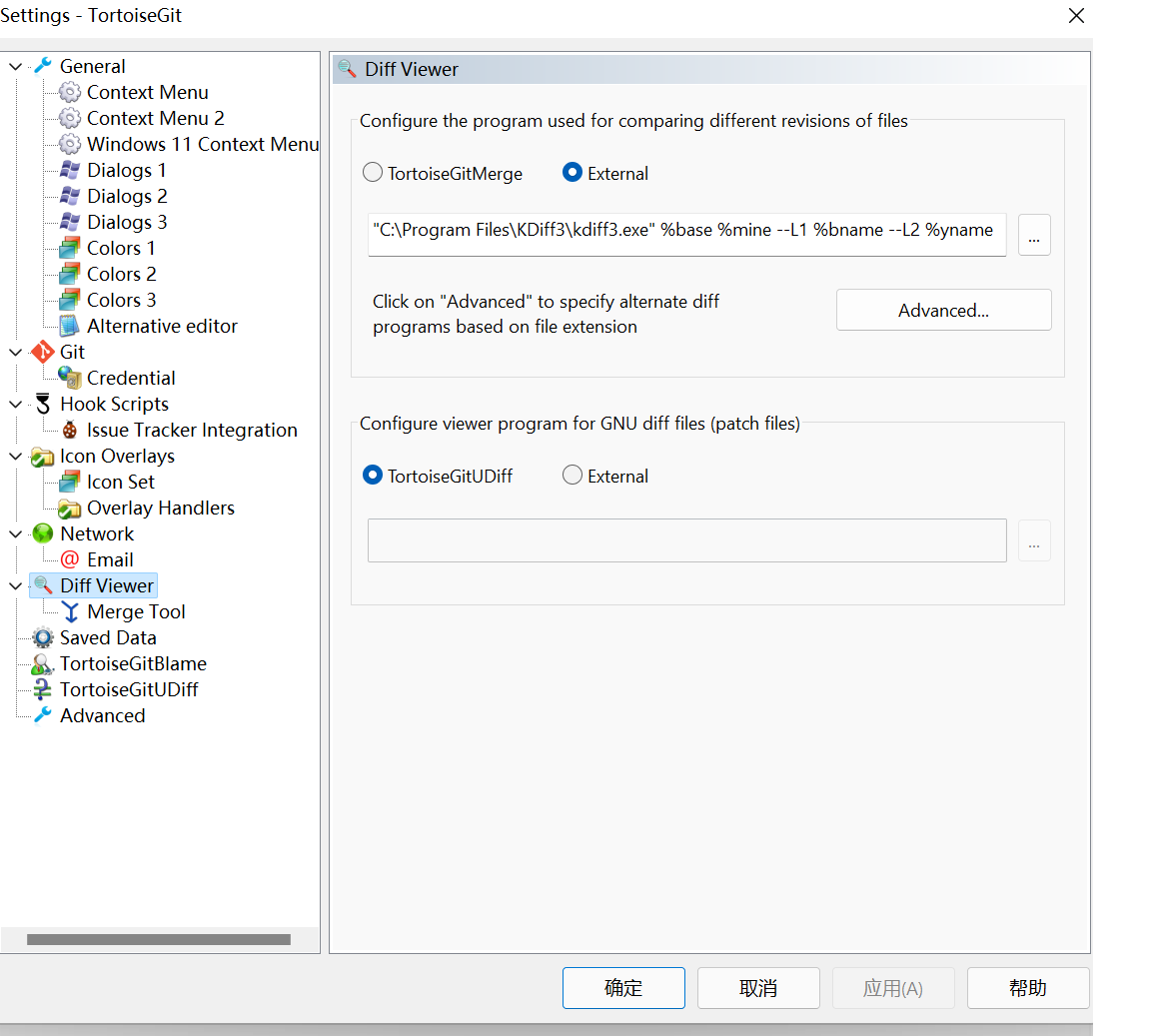1151x1036 pixels.
Task: Click the Colors 2 palette icon
Action: coord(70,274)
